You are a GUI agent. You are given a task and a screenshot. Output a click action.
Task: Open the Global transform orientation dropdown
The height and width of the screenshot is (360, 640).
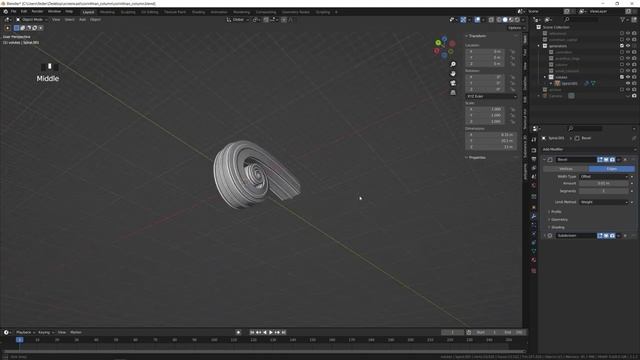(x=238, y=20)
